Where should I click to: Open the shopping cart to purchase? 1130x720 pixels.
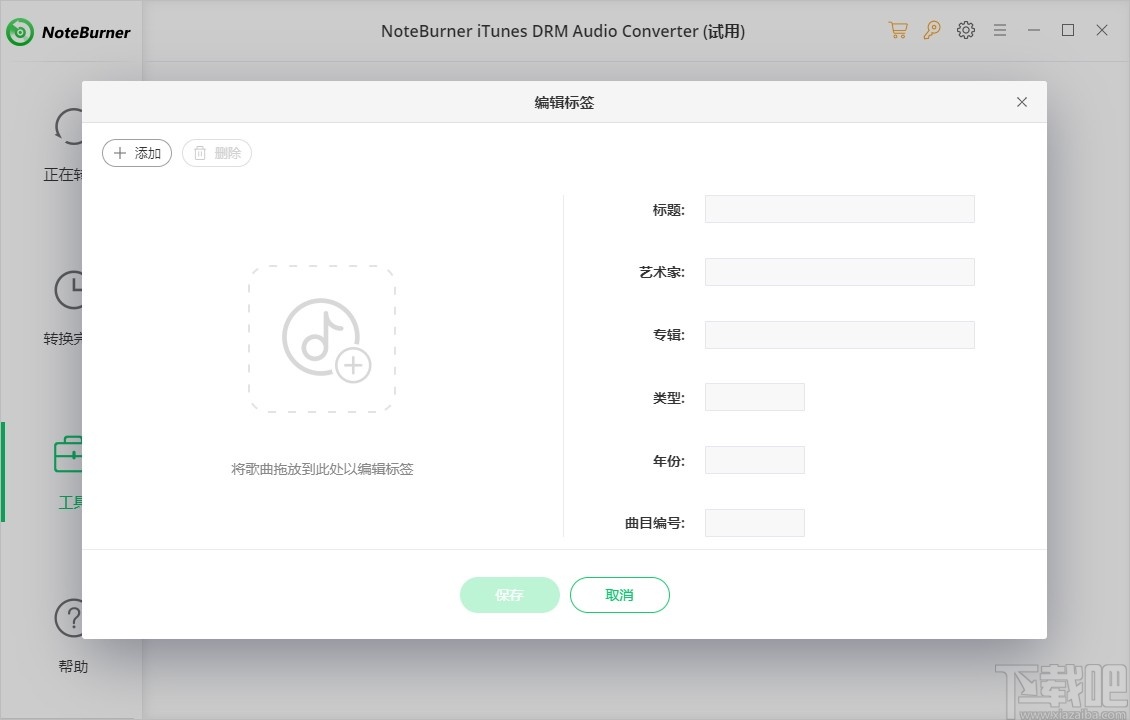click(x=898, y=30)
